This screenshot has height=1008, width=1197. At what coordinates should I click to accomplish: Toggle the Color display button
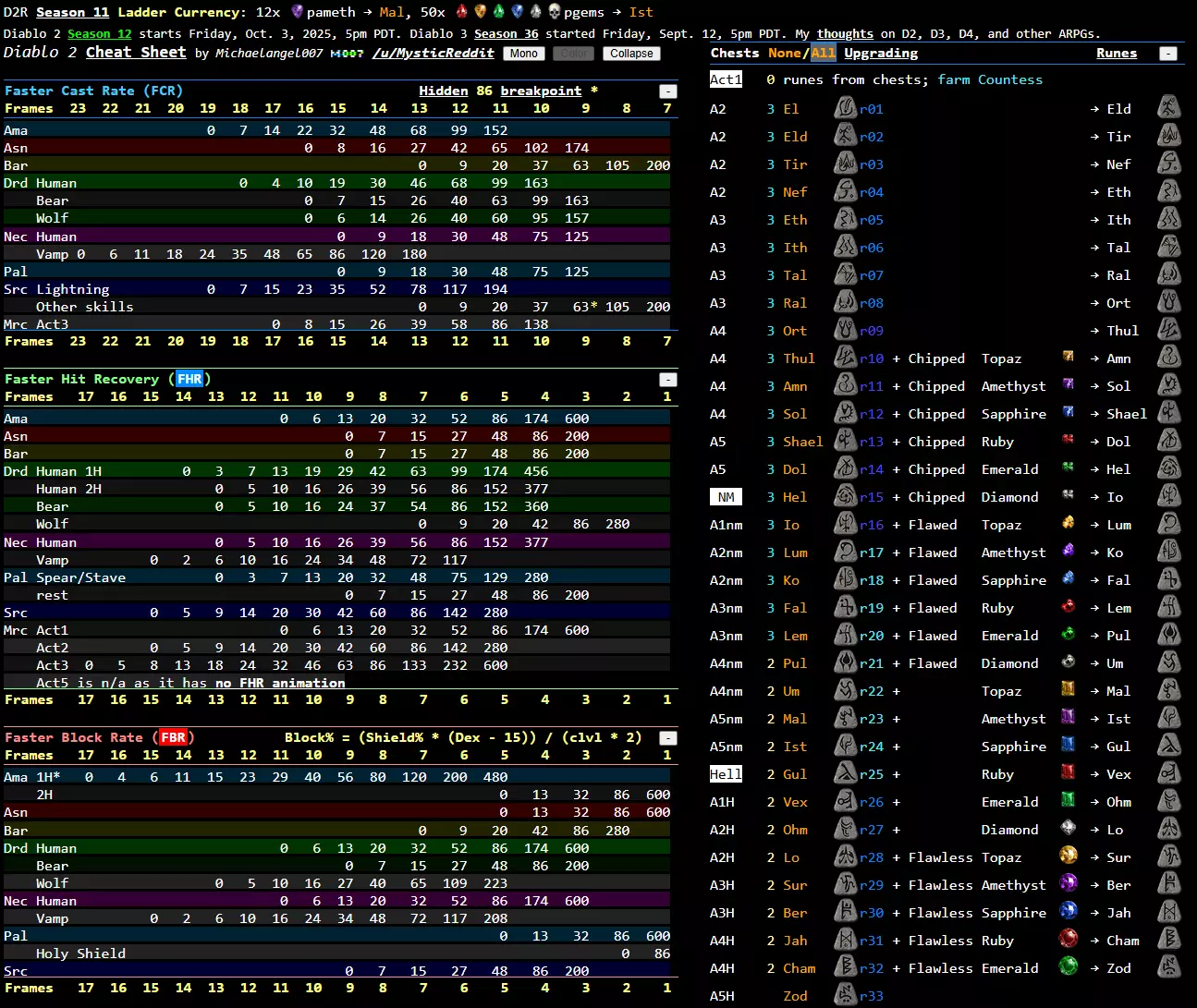tap(573, 54)
